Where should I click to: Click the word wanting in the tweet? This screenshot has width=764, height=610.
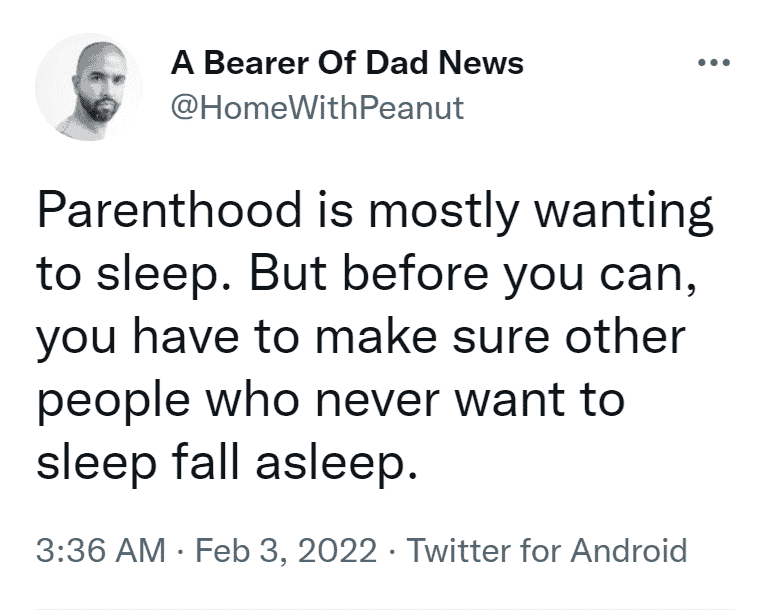click(624, 212)
